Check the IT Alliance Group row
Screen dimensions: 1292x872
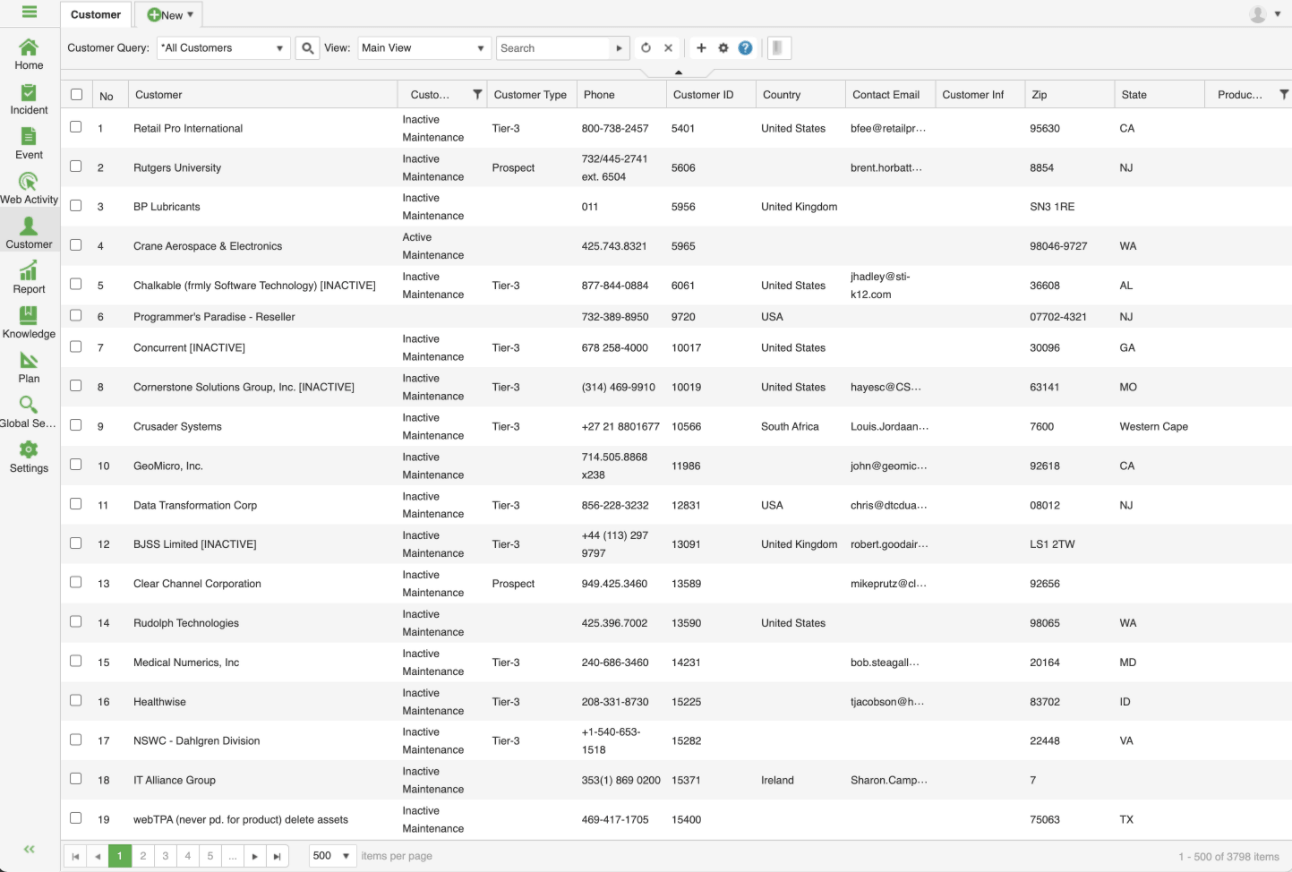[76, 779]
